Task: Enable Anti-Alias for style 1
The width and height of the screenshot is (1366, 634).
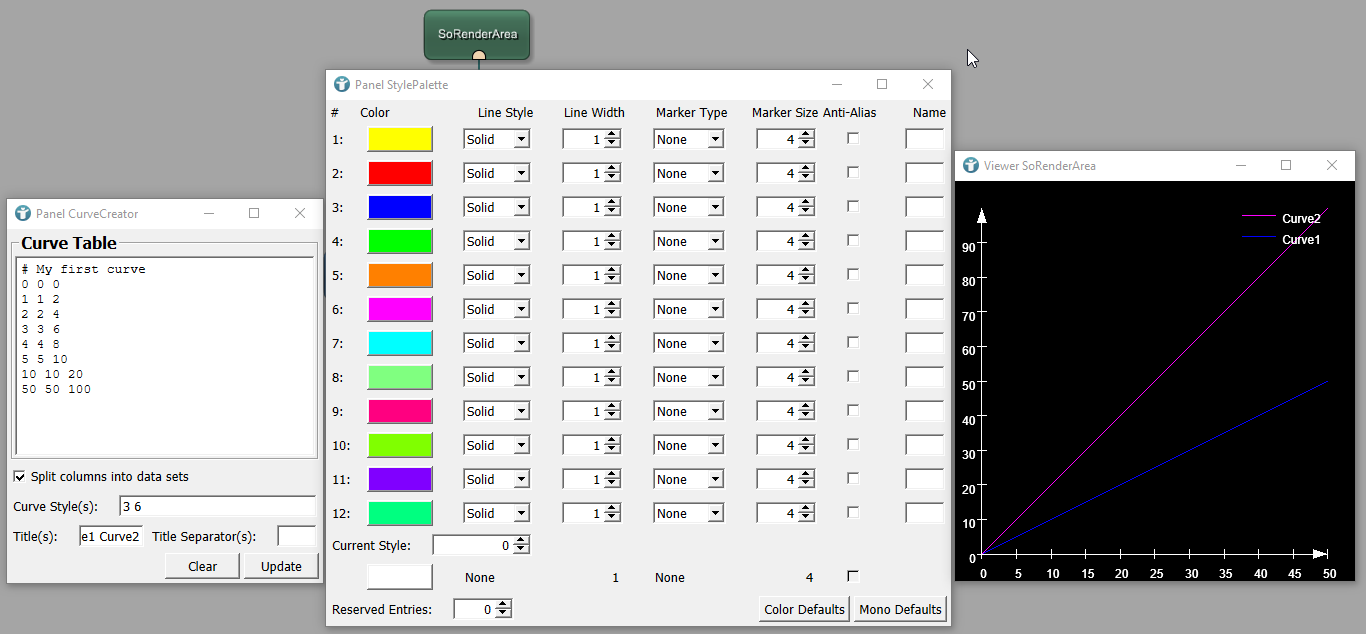Action: click(x=853, y=139)
